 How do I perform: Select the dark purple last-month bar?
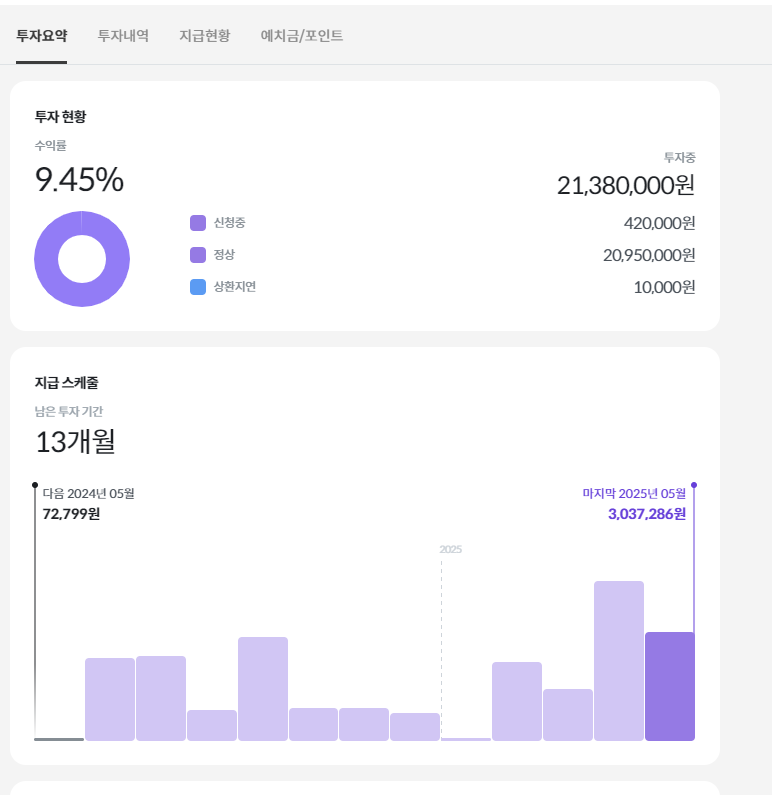[670, 686]
